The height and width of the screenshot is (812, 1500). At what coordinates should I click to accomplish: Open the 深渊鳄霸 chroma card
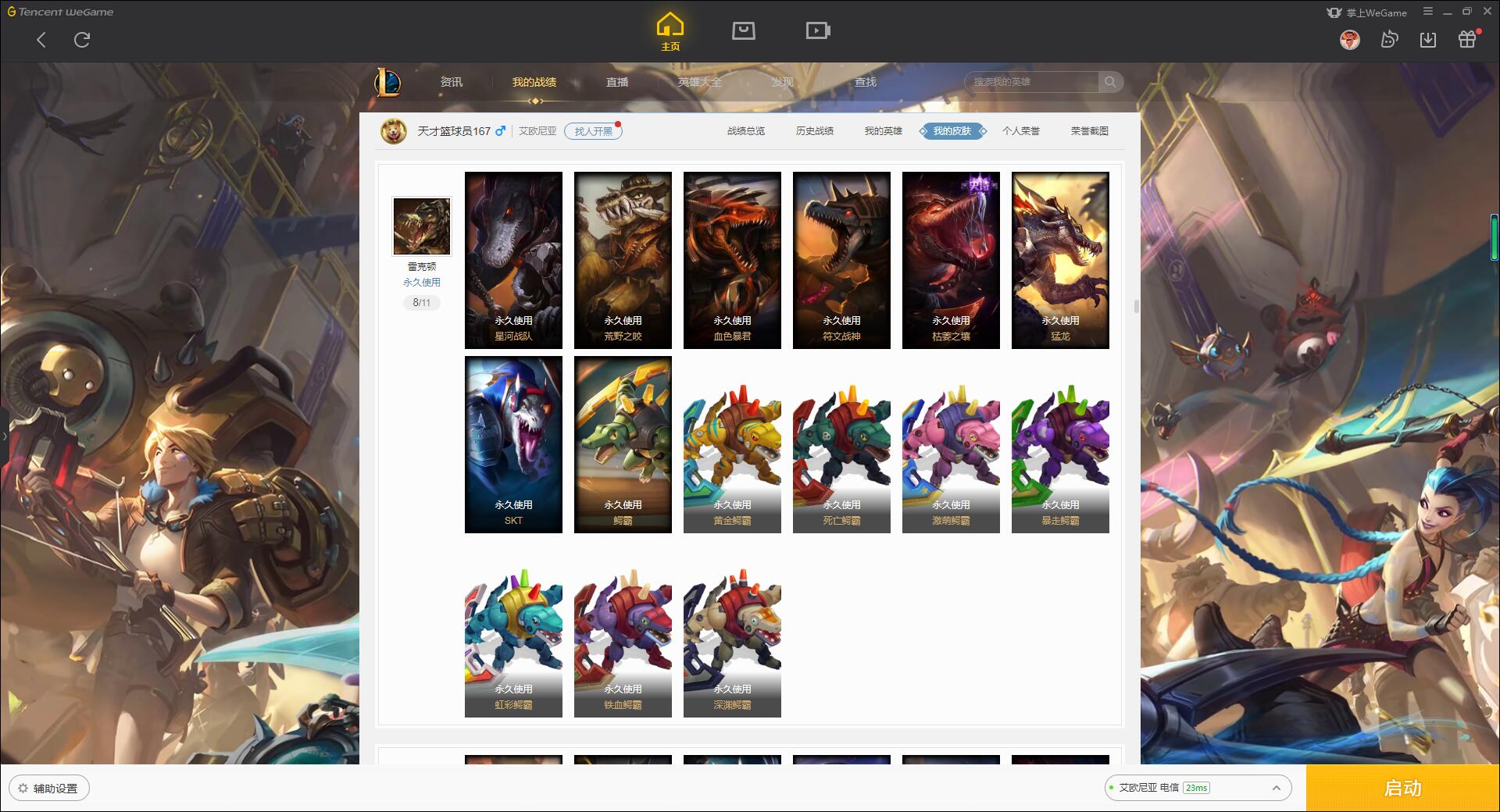pos(732,642)
